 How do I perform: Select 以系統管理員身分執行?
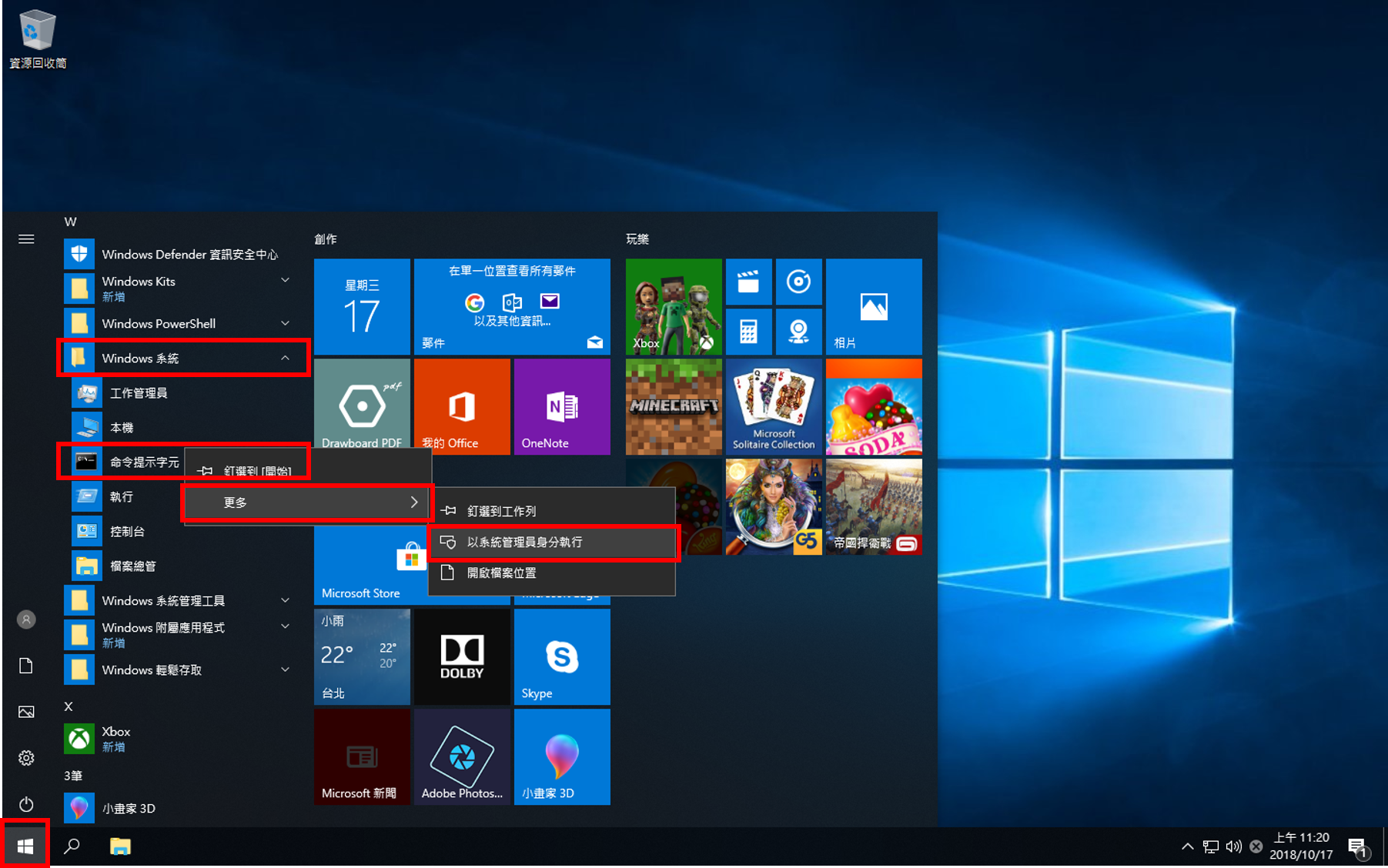551,542
